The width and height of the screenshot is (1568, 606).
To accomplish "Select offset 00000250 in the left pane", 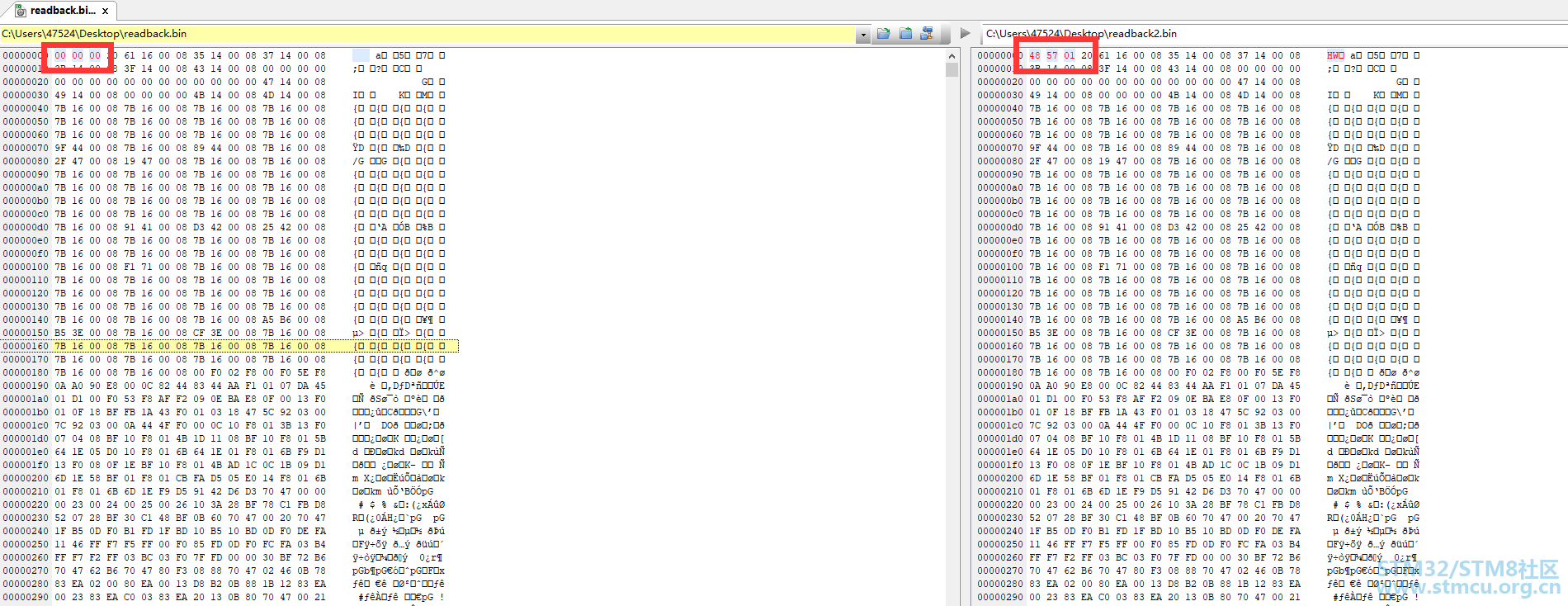I will [26, 544].
